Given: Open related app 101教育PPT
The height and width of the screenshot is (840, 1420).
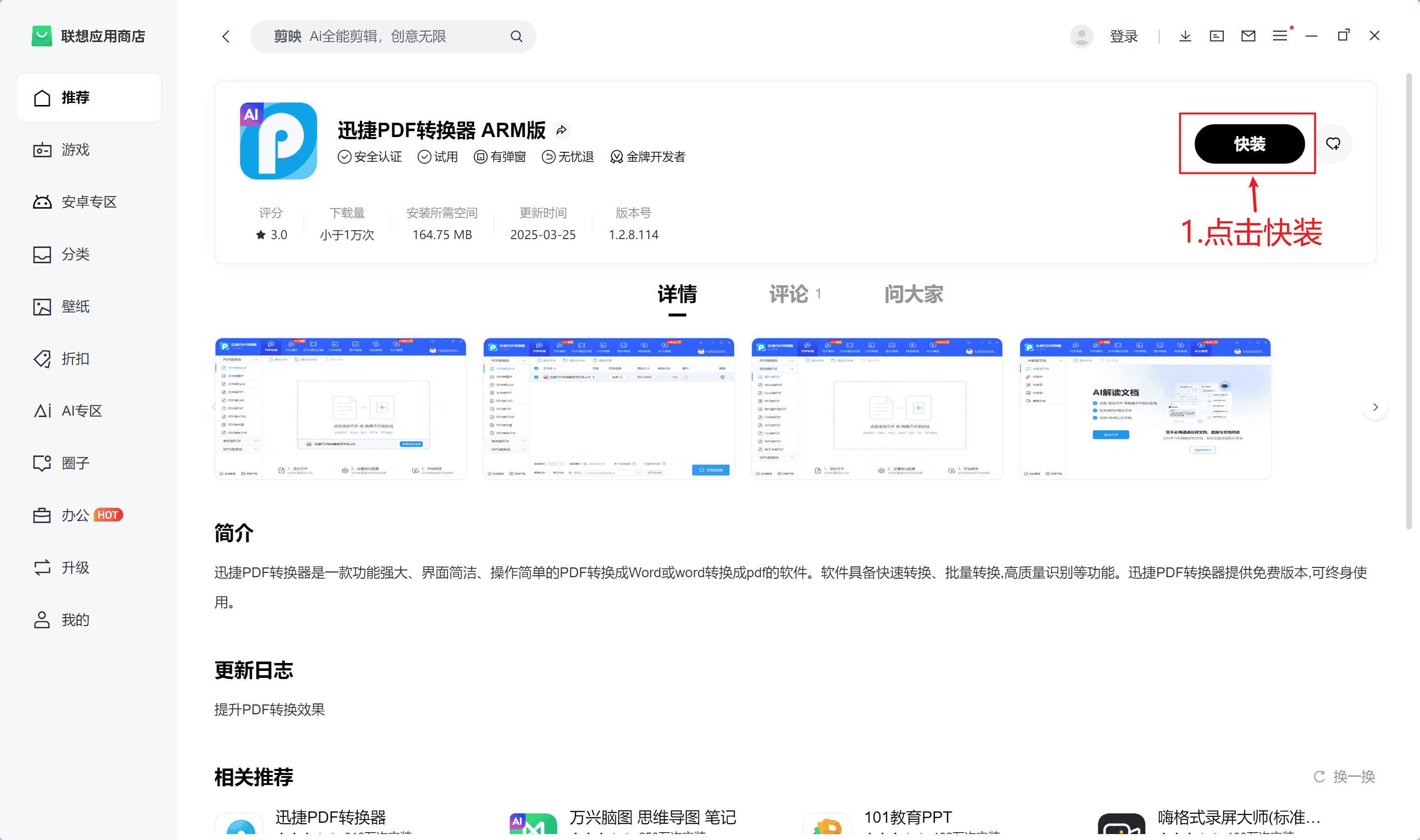Looking at the screenshot, I should [908, 817].
